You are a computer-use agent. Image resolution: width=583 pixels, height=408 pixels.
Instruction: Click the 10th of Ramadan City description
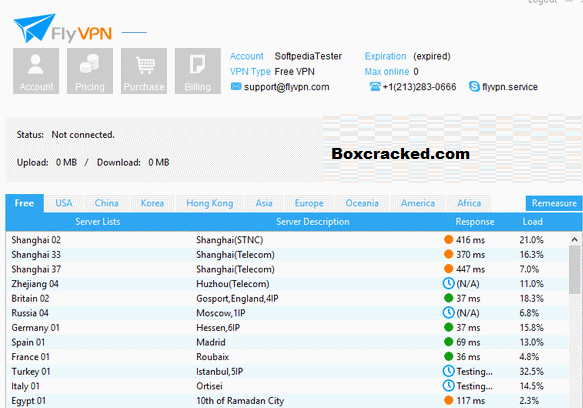pyautogui.click(x=240, y=401)
